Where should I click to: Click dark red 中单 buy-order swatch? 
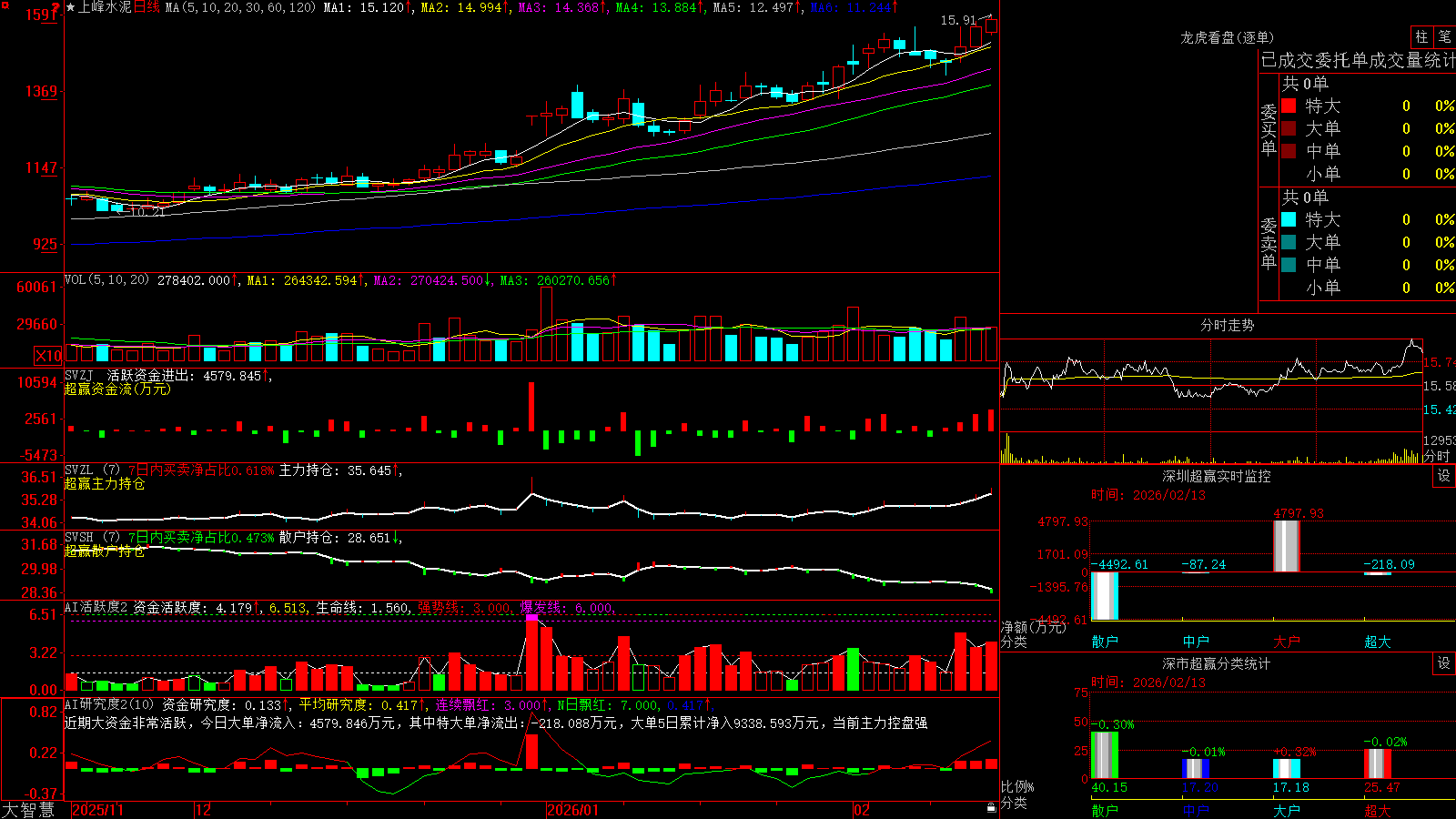pos(1289,151)
